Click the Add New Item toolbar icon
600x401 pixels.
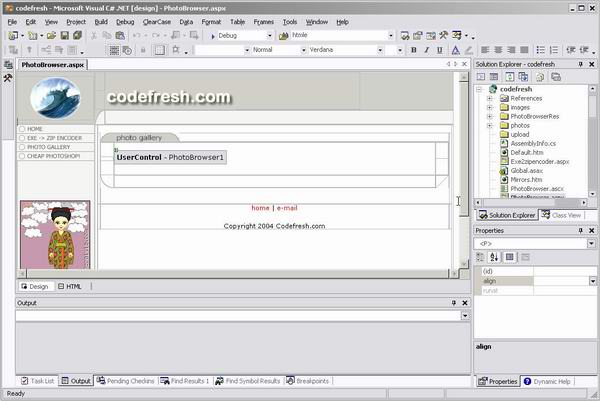pos(33,36)
